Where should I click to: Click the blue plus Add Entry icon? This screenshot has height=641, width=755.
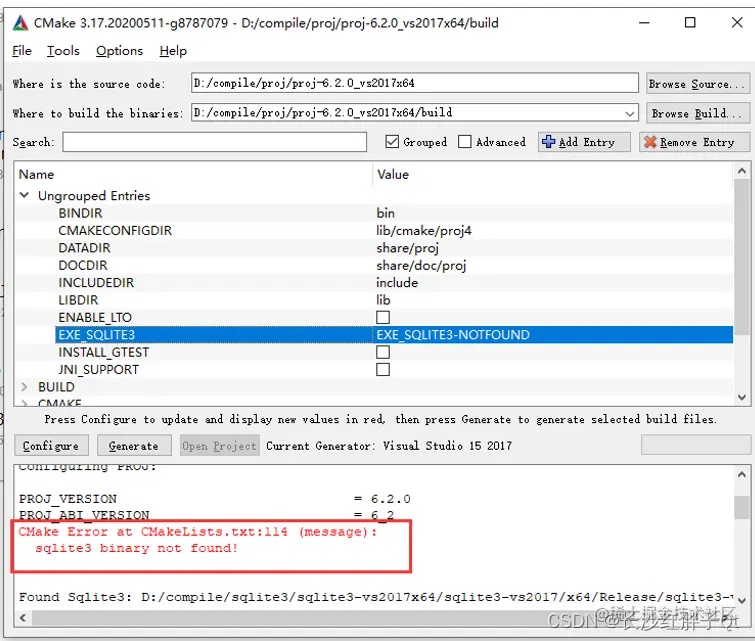tap(548, 142)
